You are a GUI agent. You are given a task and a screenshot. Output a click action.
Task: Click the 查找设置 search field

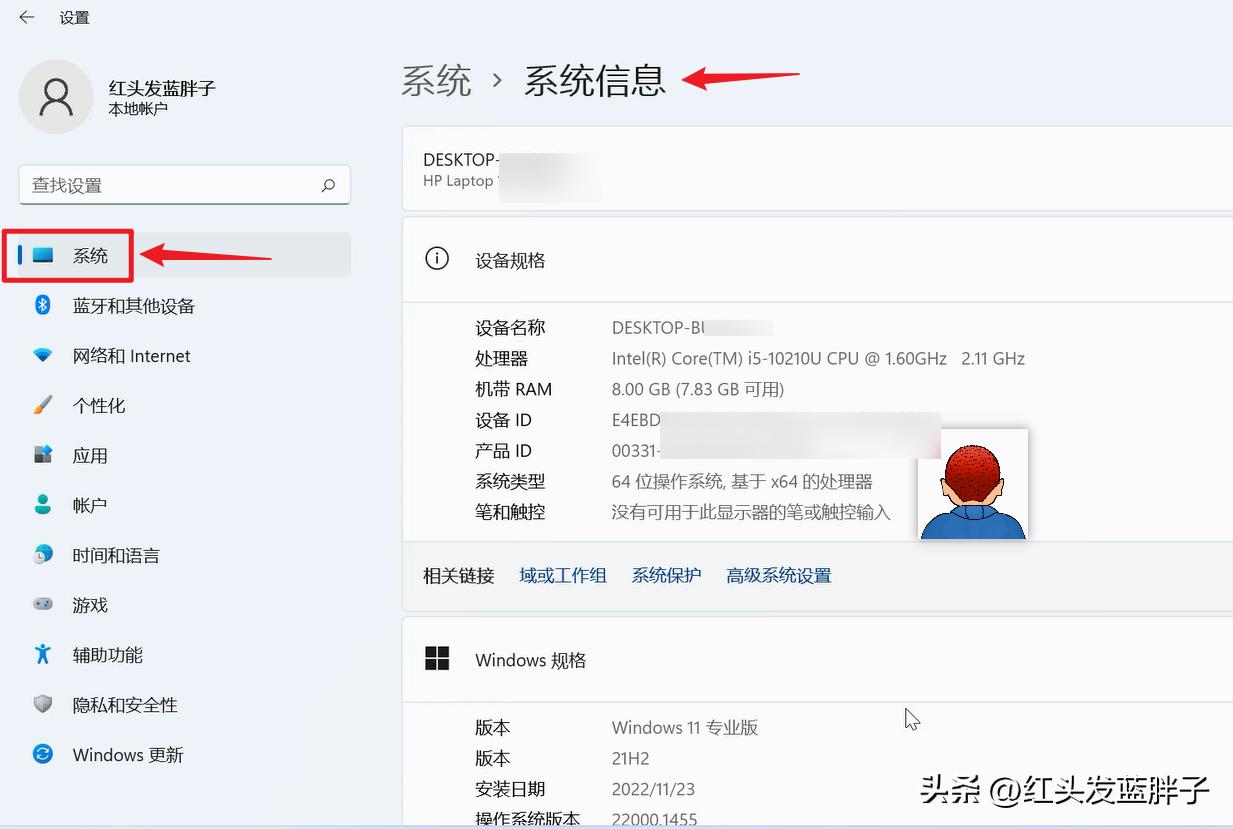pyautogui.click(x=184, y=185)
